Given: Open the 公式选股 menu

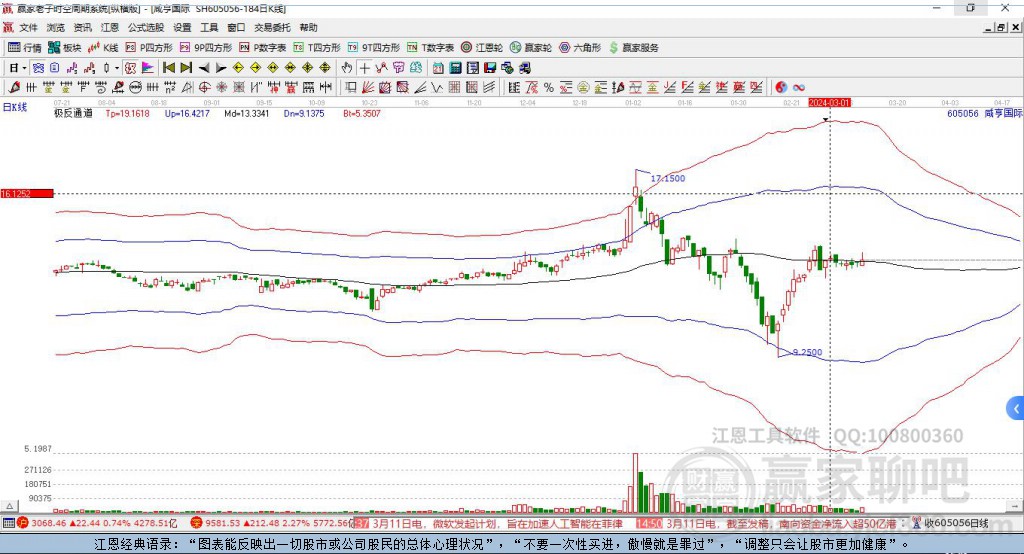Looking at the screenshot, I should pos(146,27).
